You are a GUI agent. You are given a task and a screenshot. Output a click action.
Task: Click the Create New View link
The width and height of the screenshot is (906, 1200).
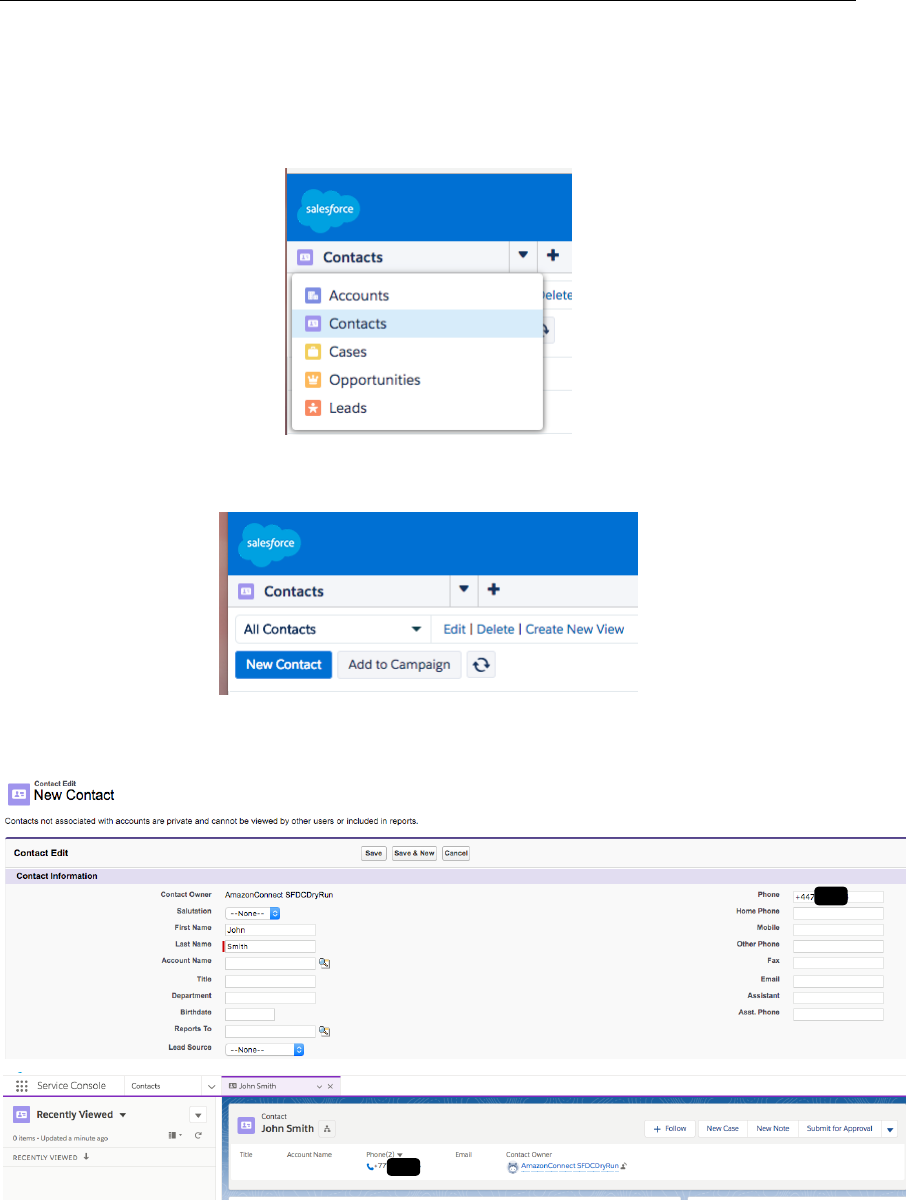575,629
